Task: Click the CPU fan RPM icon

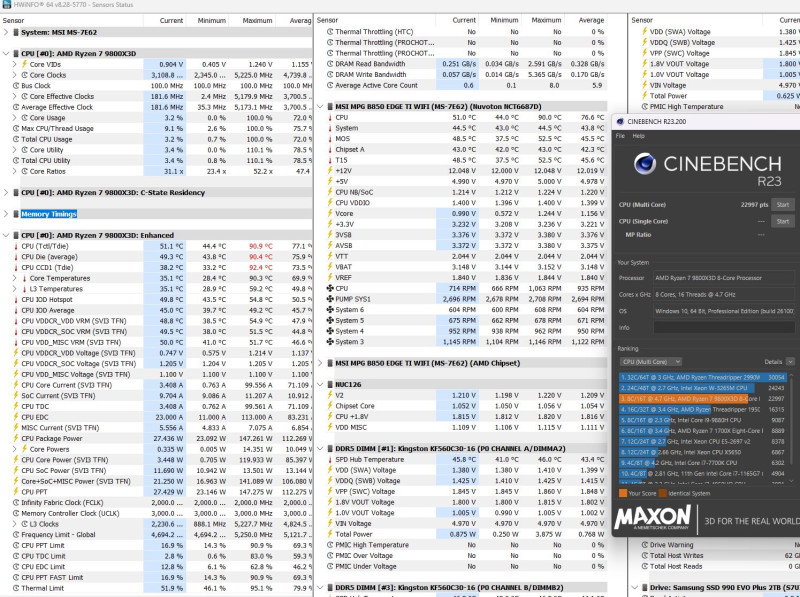Action: click(x=330, y=288)
